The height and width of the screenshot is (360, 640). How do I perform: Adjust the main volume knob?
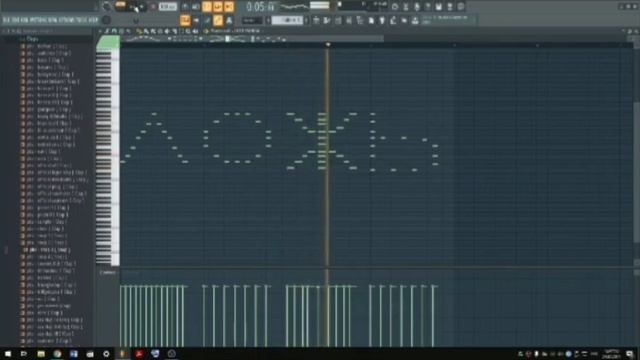click(106, 6)
